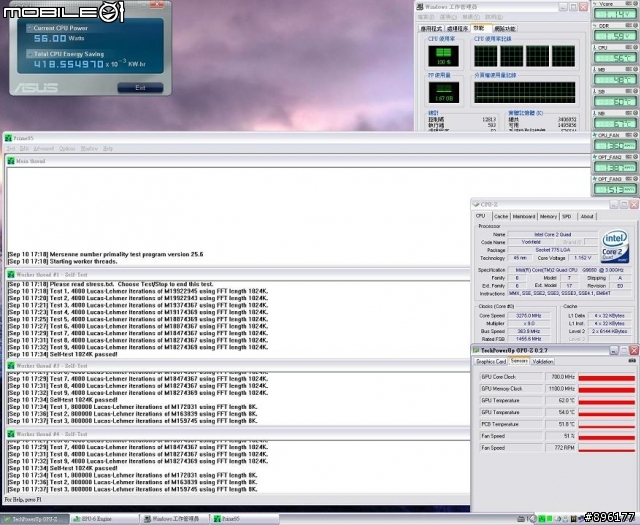640x525 pixels.
Task: Open the GPU-Z Graphics Card tab
Action: click(491, 362)
